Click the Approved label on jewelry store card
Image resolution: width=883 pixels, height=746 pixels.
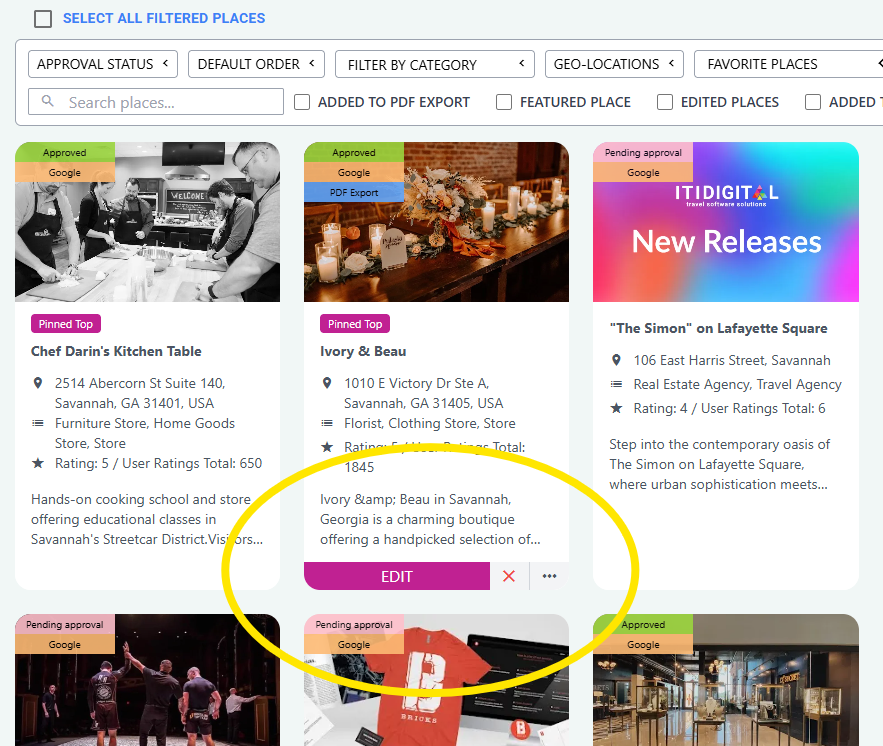(x=643, y=624)
